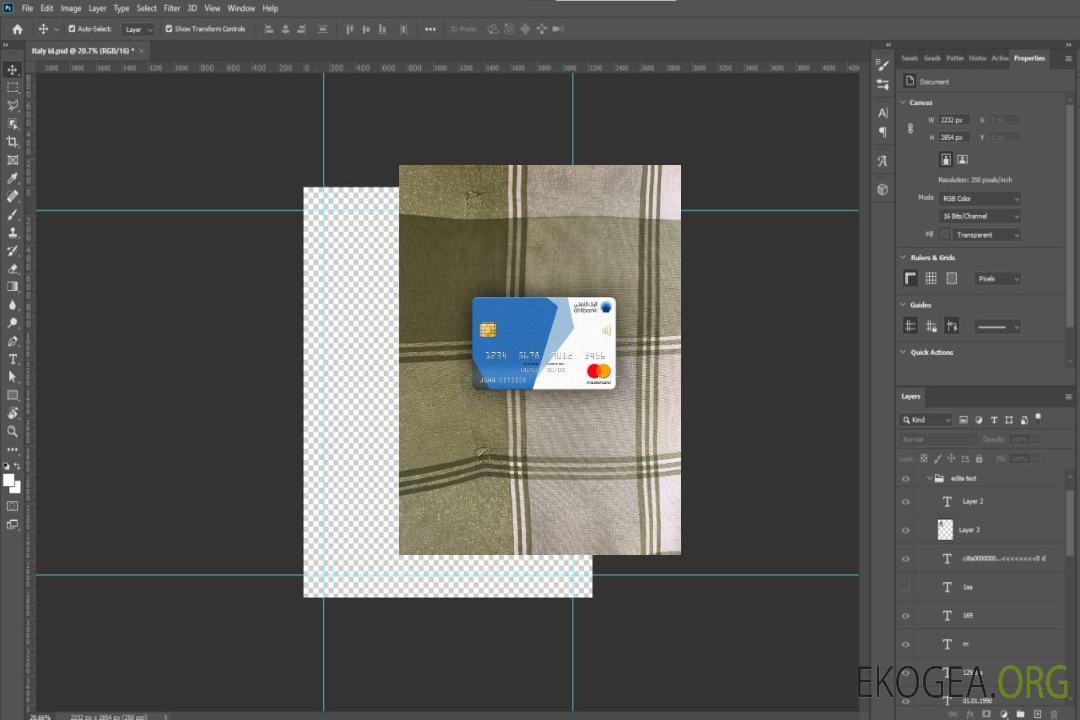This screenshot has height=720, width=1080.
Task: Pick the Eraser tool
Action: point(13,268)
